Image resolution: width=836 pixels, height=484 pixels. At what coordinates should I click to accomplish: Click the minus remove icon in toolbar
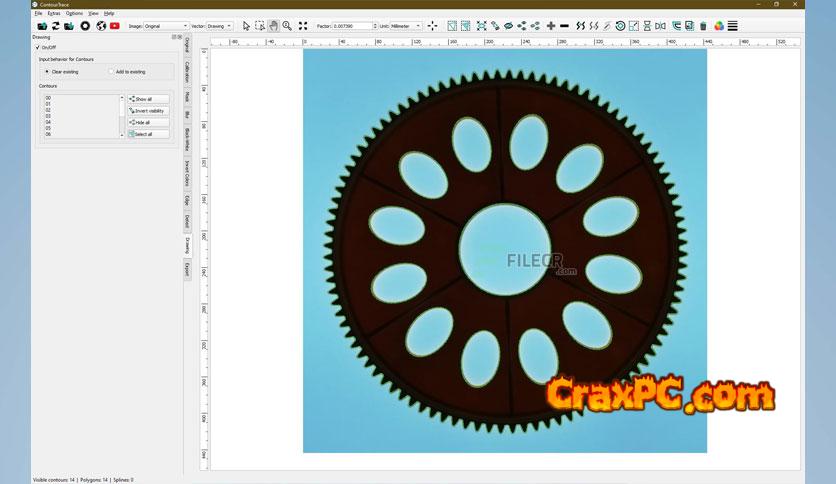[565, 26]
